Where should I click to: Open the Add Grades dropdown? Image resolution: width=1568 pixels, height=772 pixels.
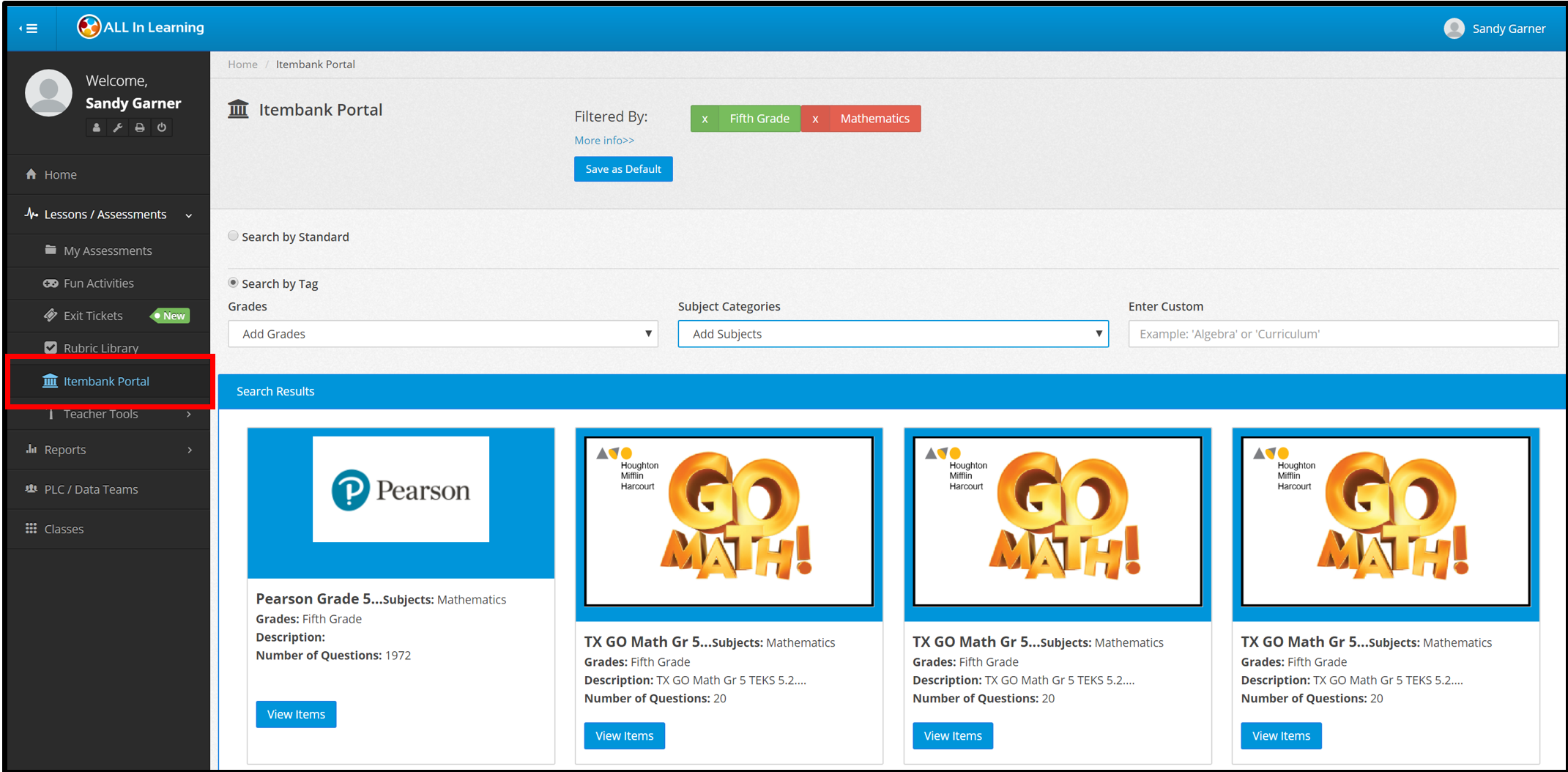[442, 334]
